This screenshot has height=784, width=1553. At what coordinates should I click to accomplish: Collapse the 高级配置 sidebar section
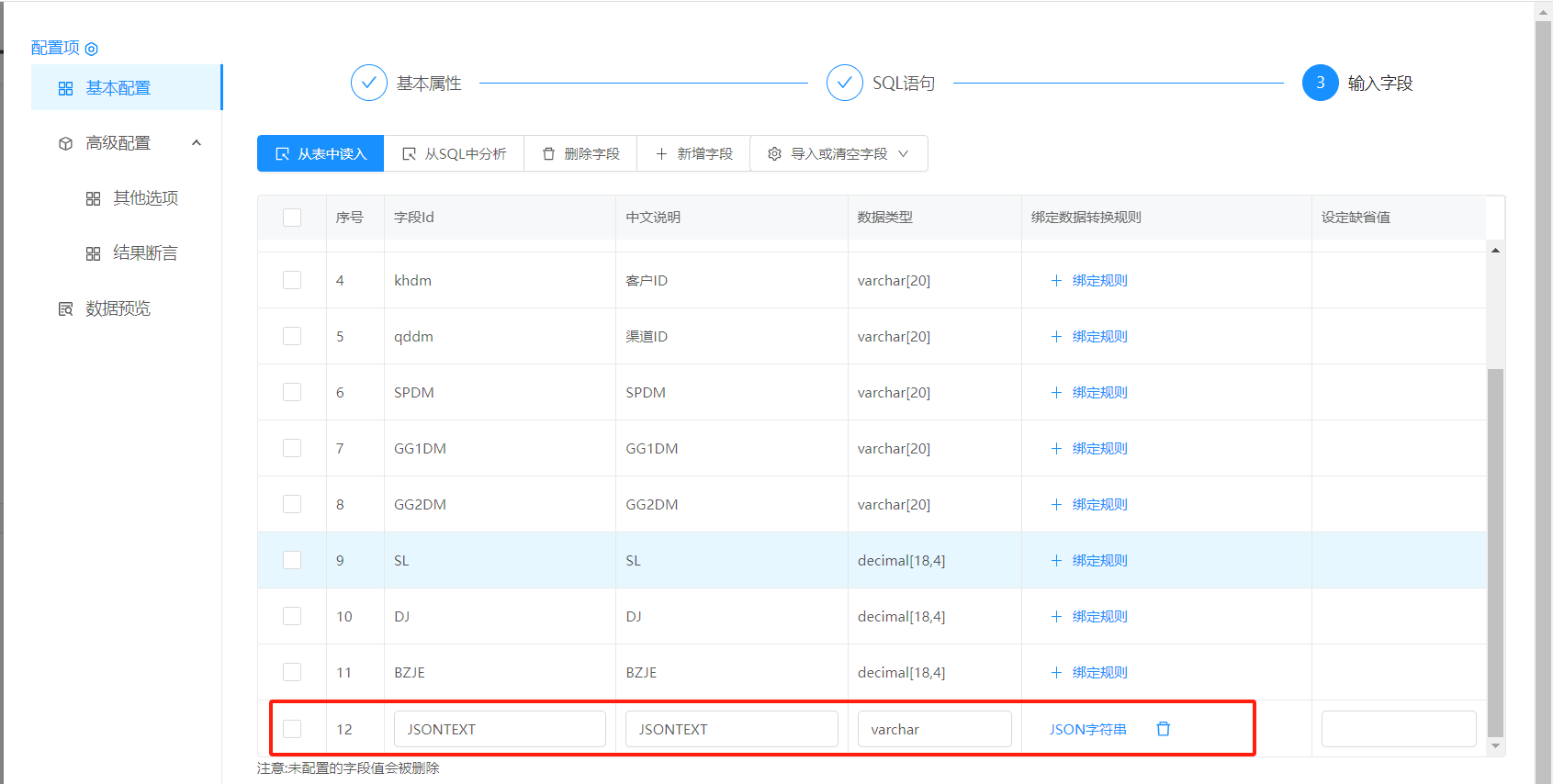(196, 143)
